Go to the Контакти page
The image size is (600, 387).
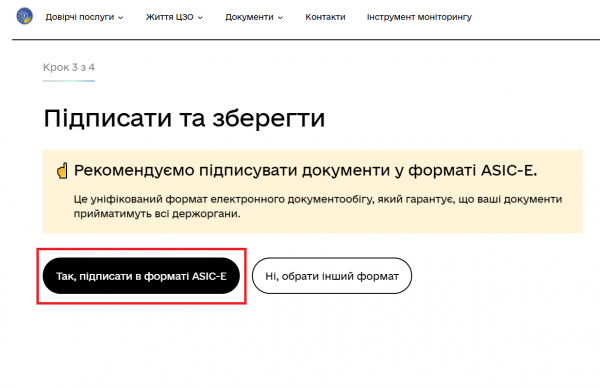tap(325, 17)
